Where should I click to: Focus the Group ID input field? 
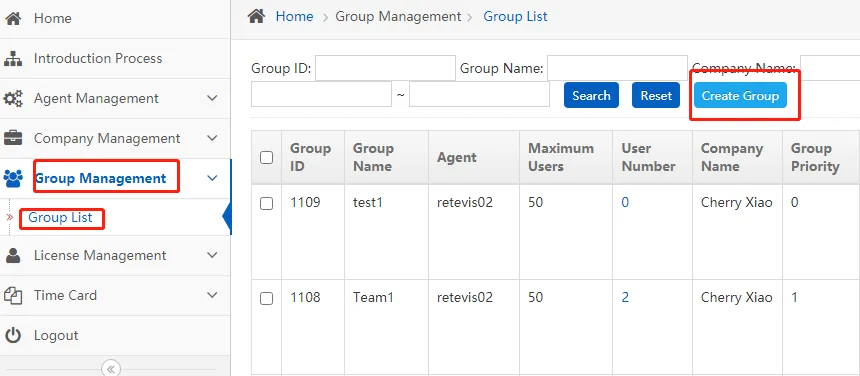386,68
